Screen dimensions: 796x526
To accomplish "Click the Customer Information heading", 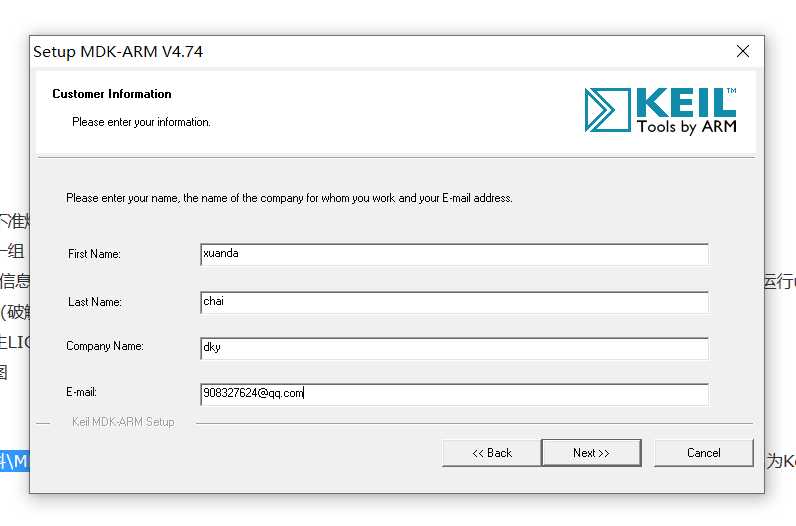I will (112, 94).
